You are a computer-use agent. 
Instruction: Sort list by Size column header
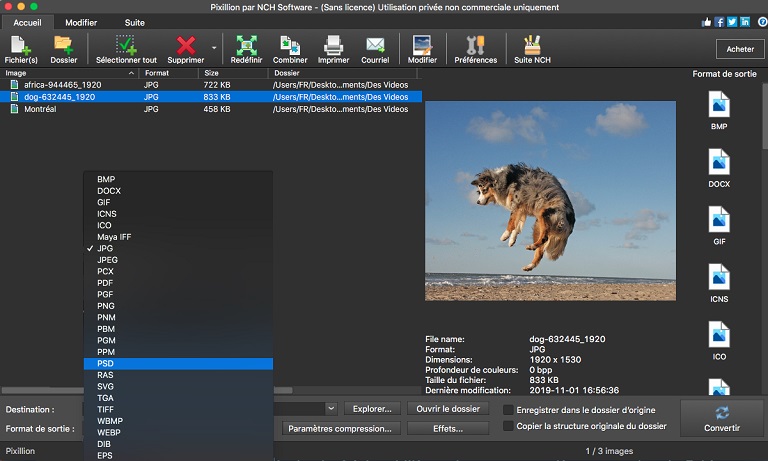click(233, 73)
